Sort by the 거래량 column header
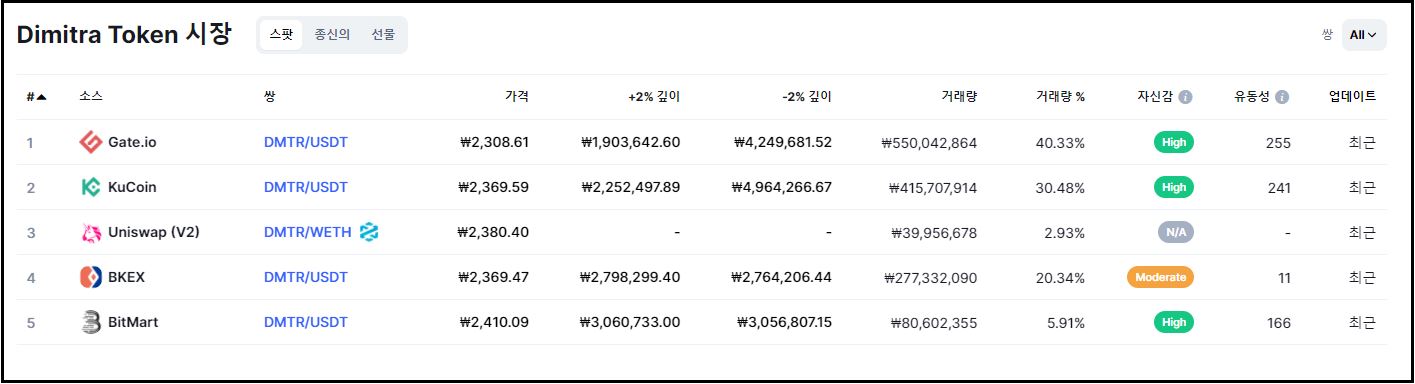The image size is (1415, 384). 959,97
